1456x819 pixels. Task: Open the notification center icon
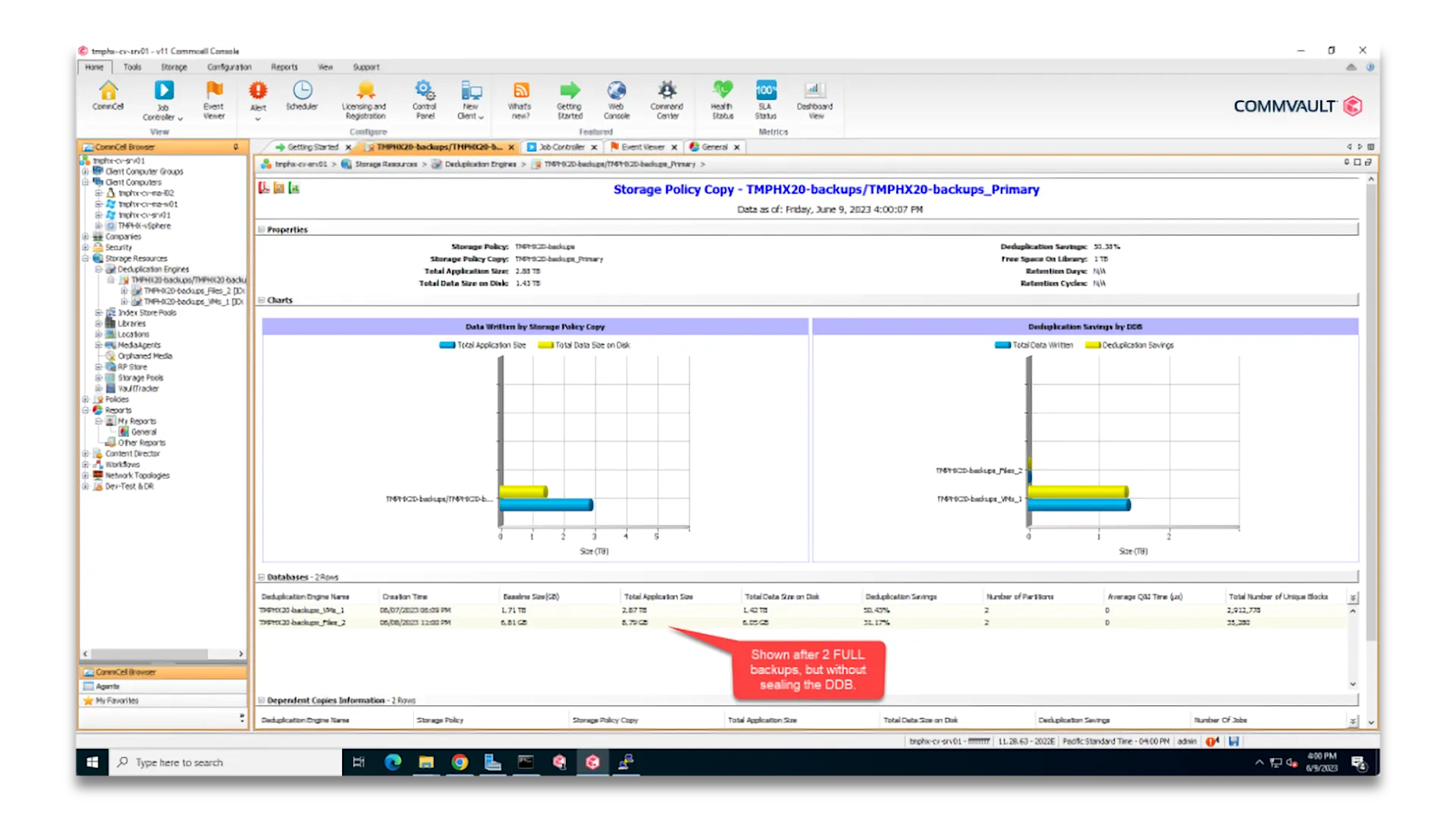[x=1359, y=763]
